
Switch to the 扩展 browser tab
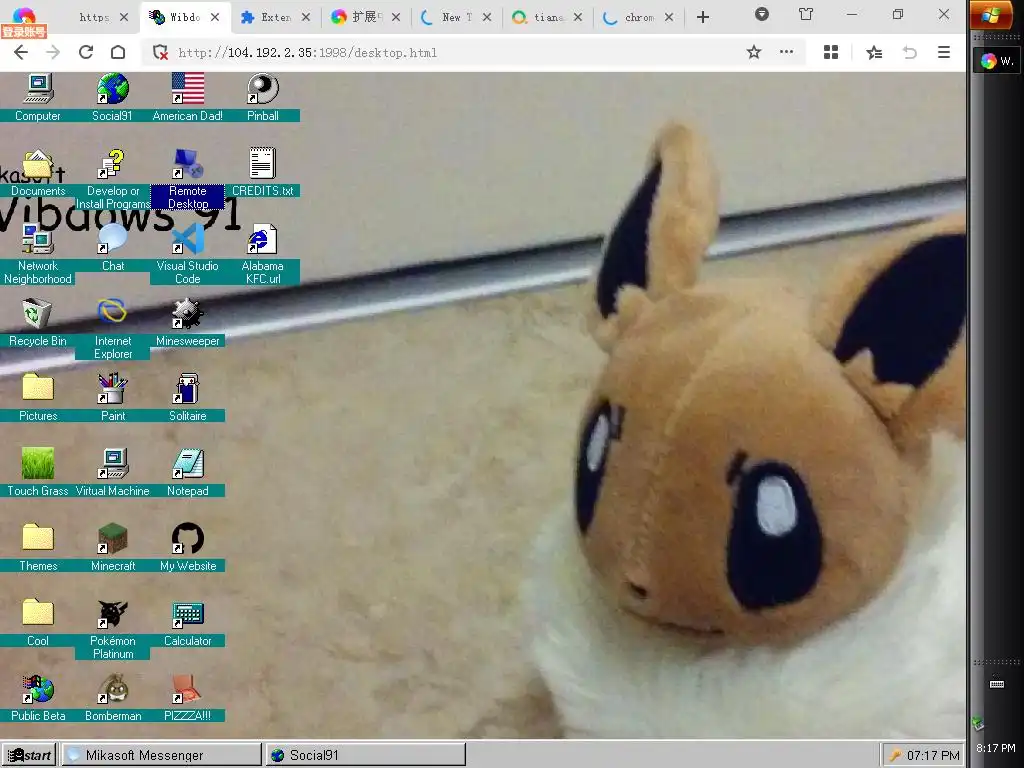coord(366,18)
